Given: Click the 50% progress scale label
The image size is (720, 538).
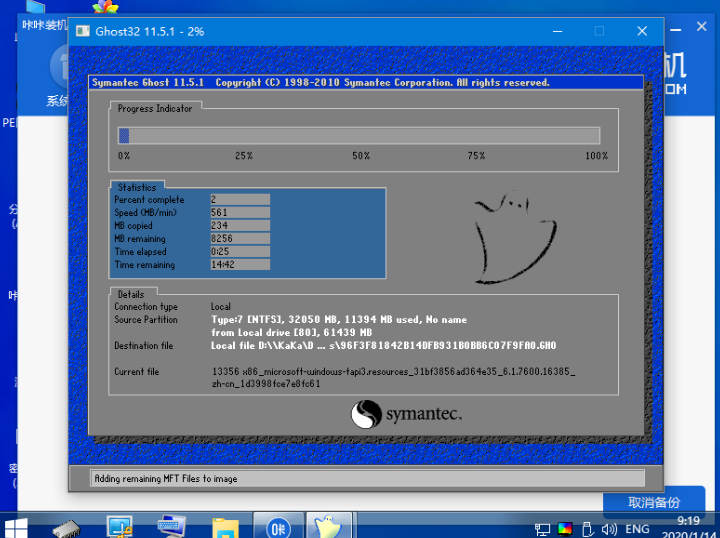Looking at the screenshot, I should pyautogui.click(x=361, y=156).
